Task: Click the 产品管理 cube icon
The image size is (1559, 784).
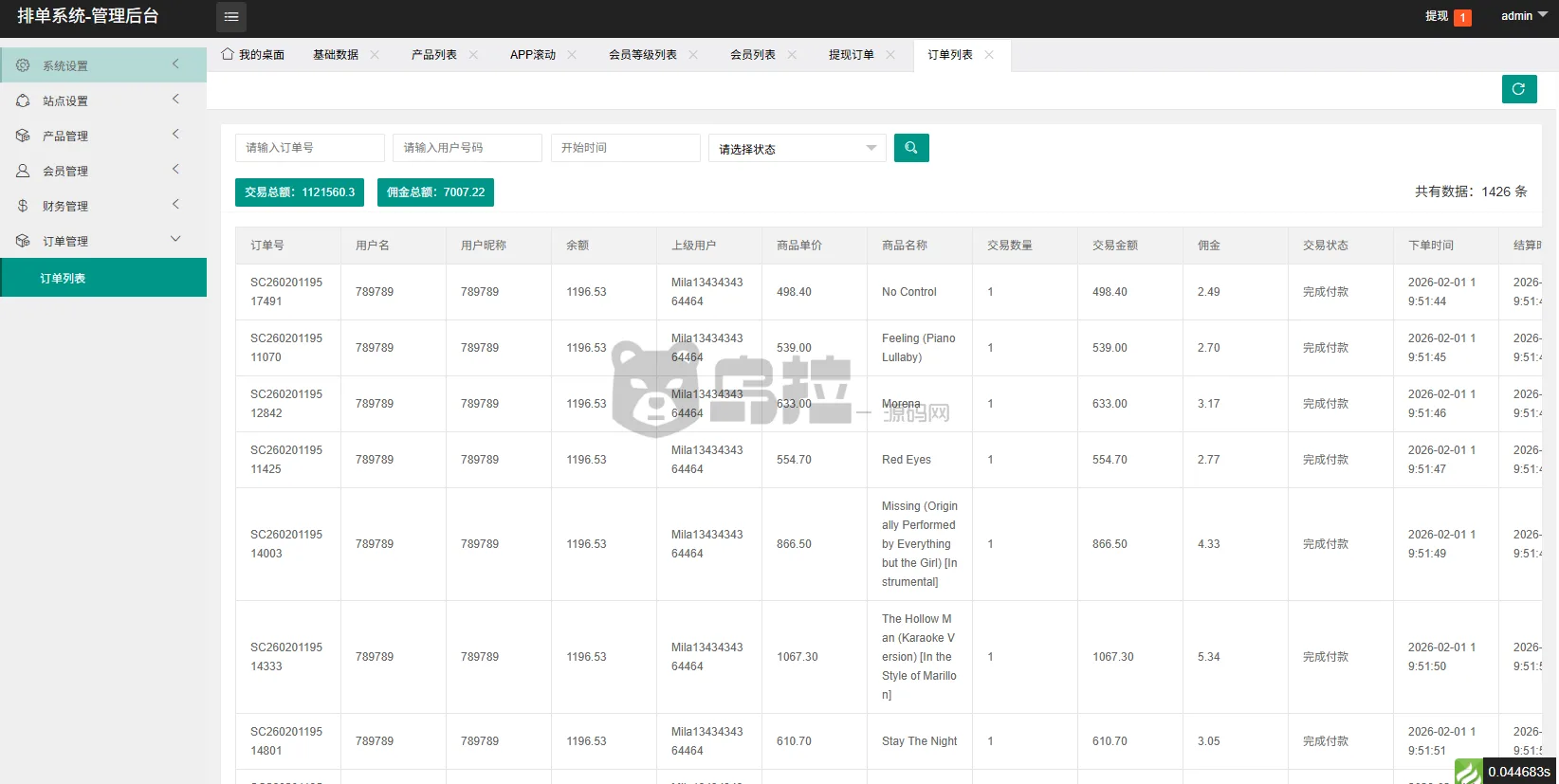Action: 23,136
